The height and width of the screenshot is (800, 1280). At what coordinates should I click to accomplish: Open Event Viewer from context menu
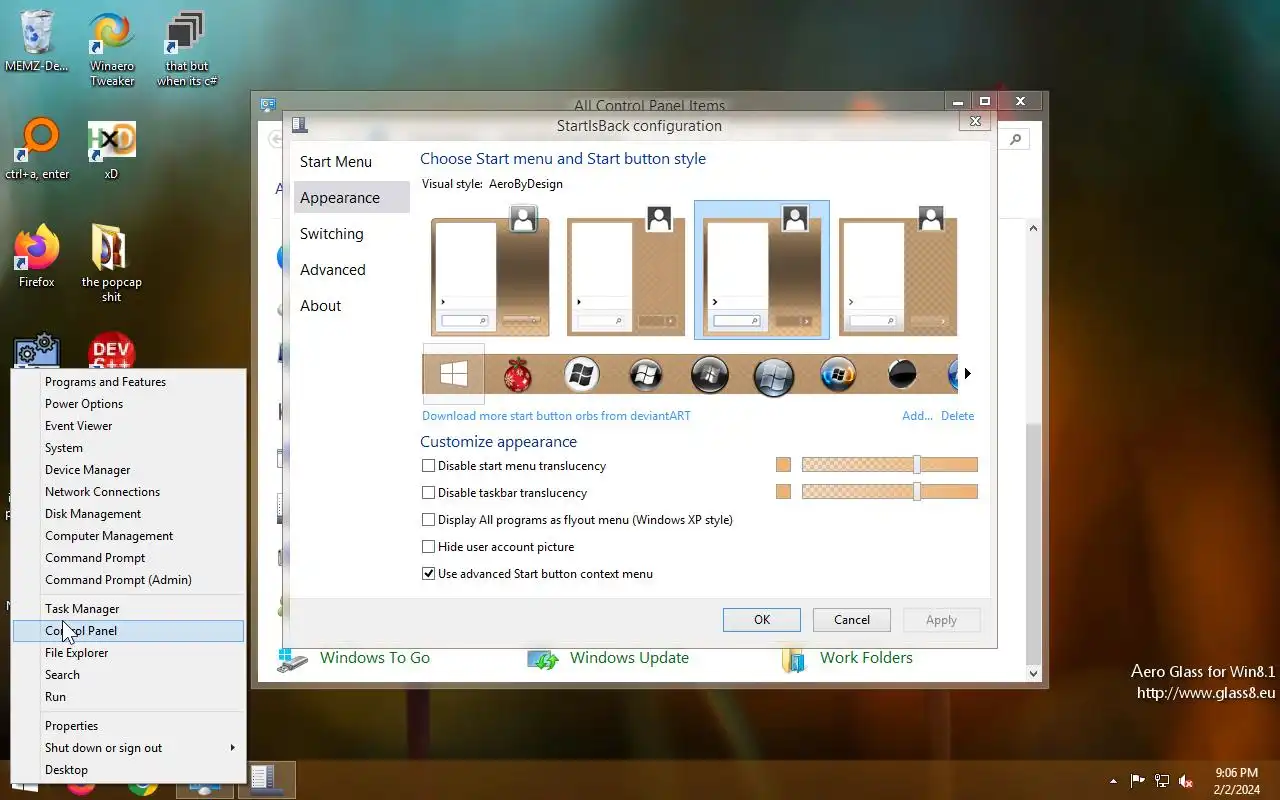click(x=128, y=426)
